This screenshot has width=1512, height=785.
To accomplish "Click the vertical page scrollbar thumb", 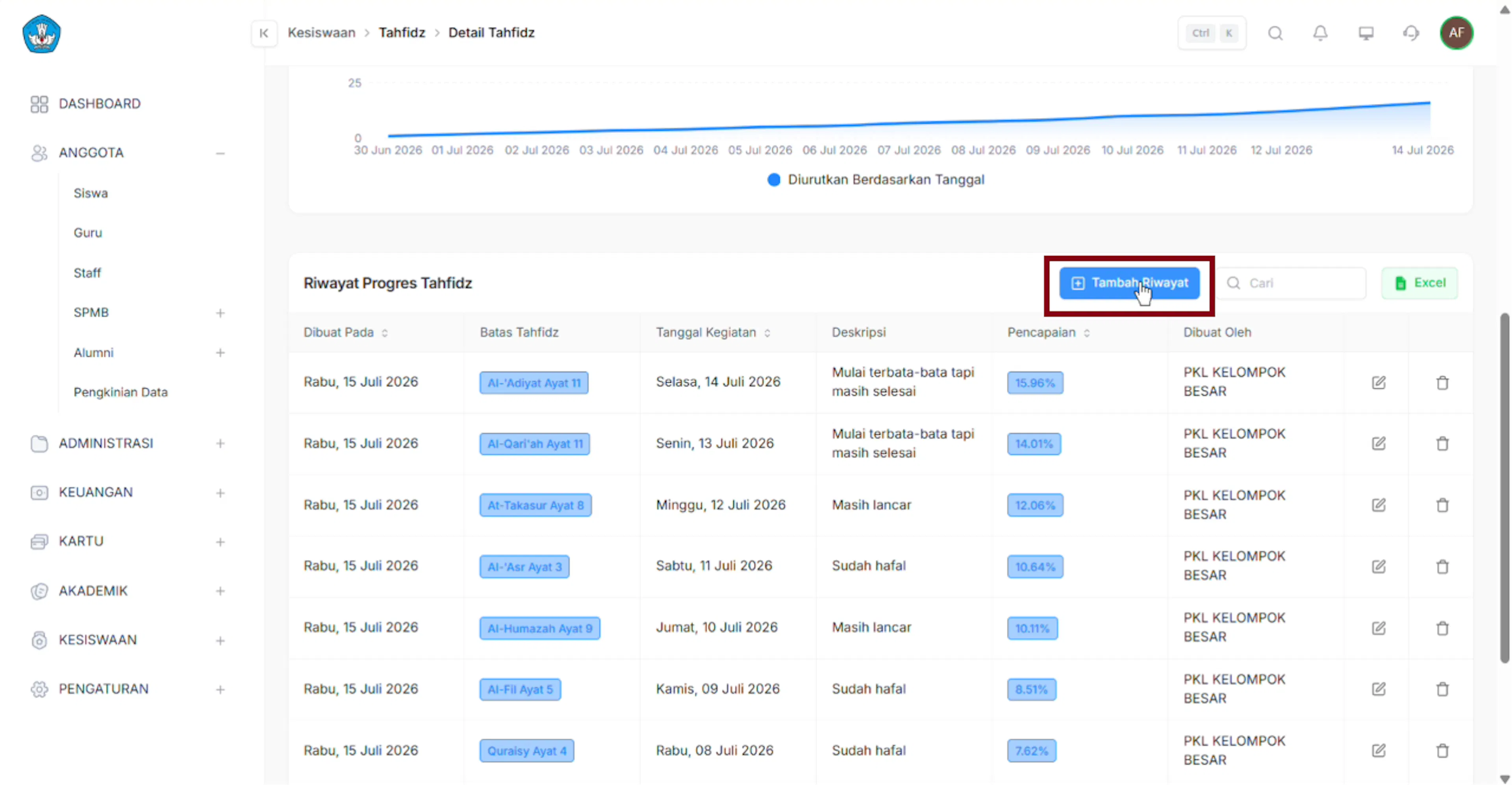I will (1505, 488).
